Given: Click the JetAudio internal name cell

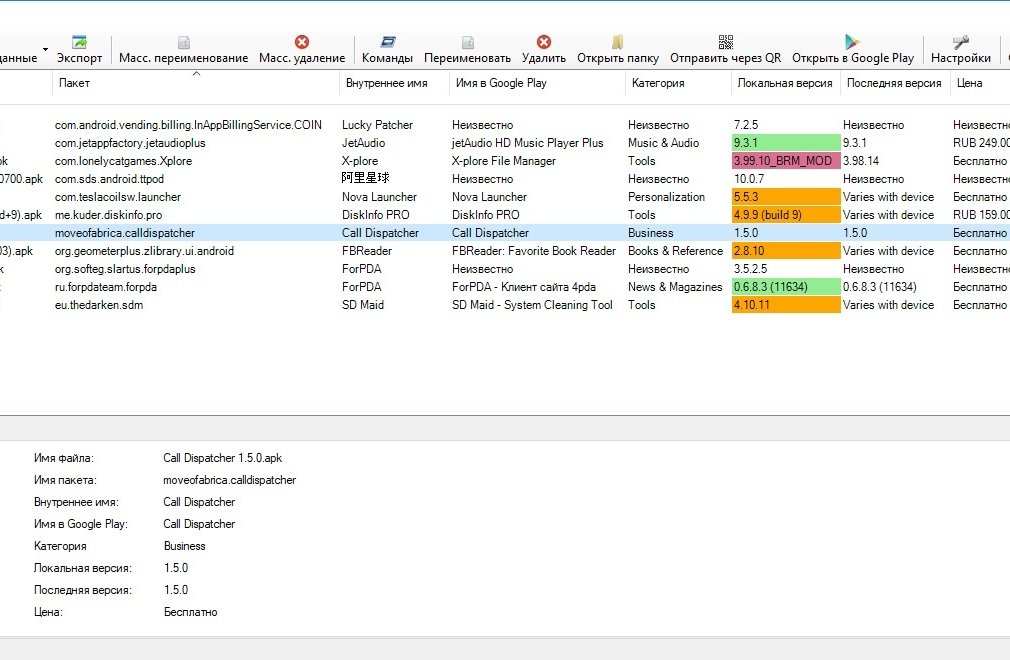Looking at the screenshot, I should pos(363,143).
